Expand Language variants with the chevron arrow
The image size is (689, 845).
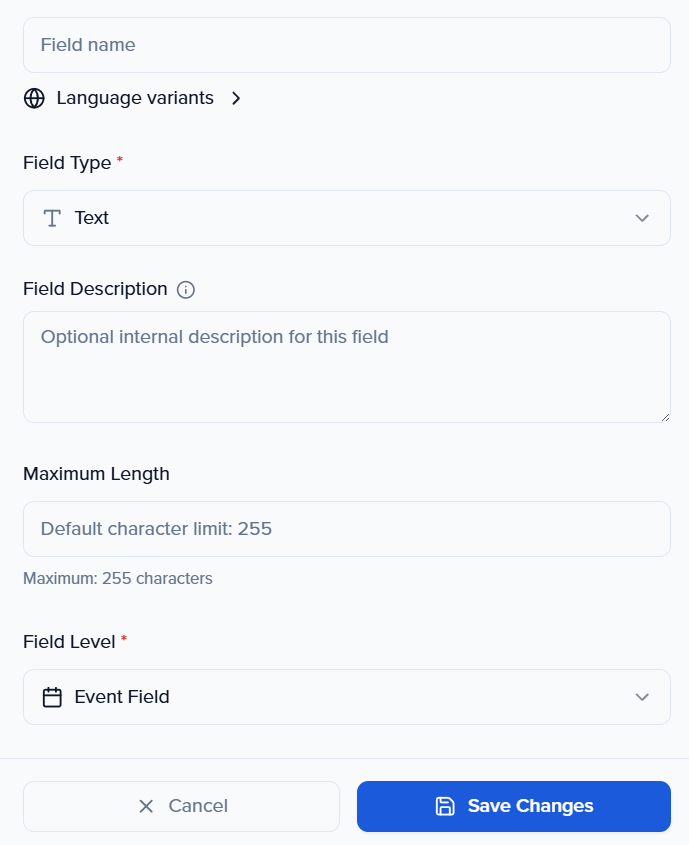(236, 98)
